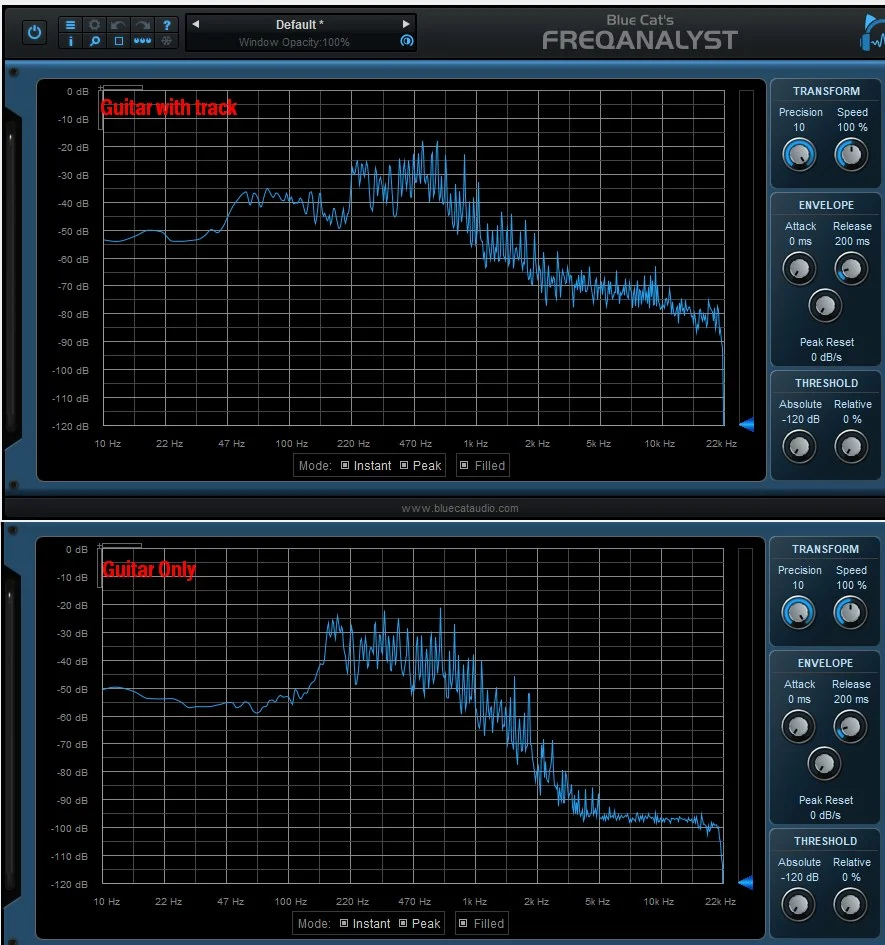Image resolution: width=885 pixels, height=945 pixels.
Task: Click the Attack knob in top panel
Action: click(x=799, y=268)
